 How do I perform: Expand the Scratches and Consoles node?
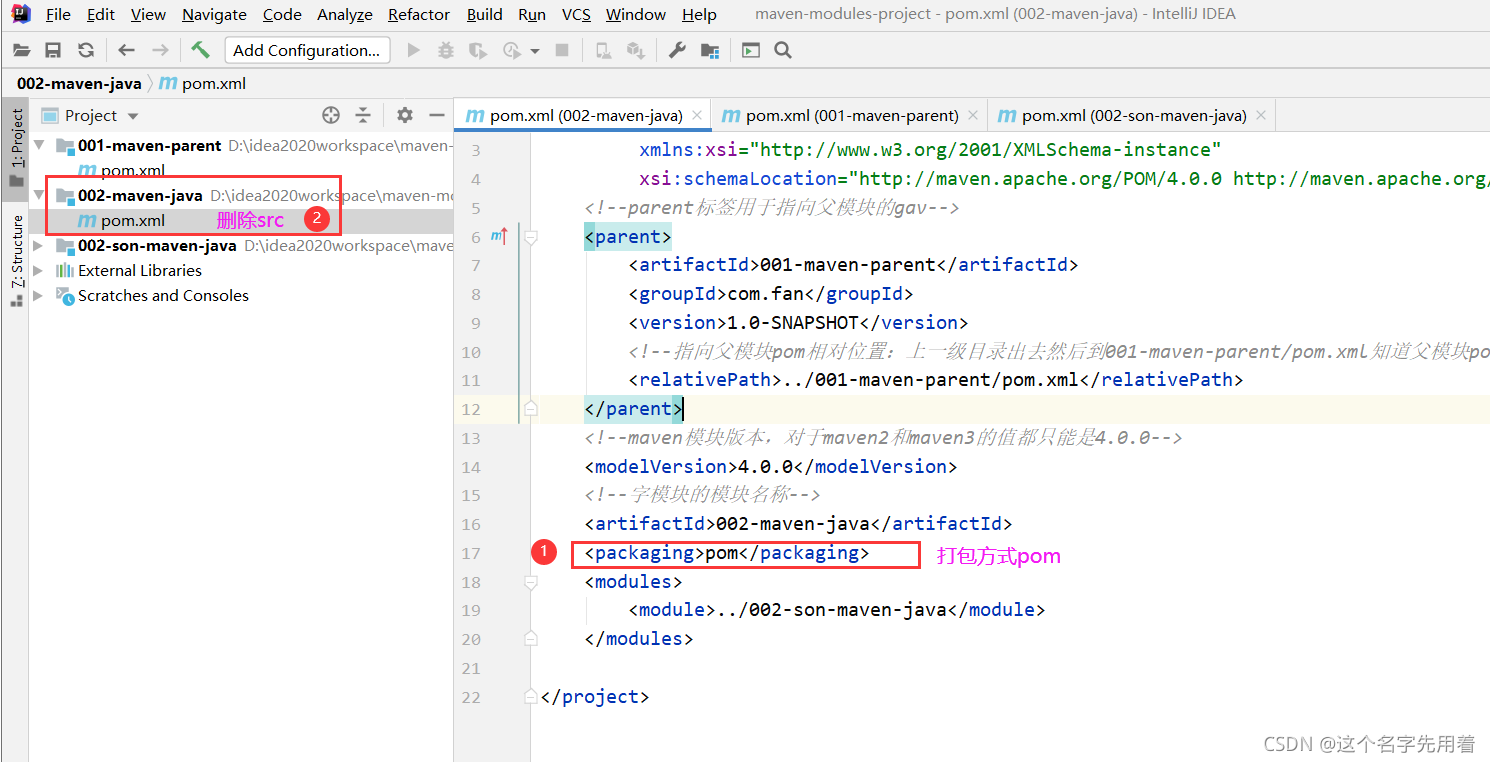[39, 295]
